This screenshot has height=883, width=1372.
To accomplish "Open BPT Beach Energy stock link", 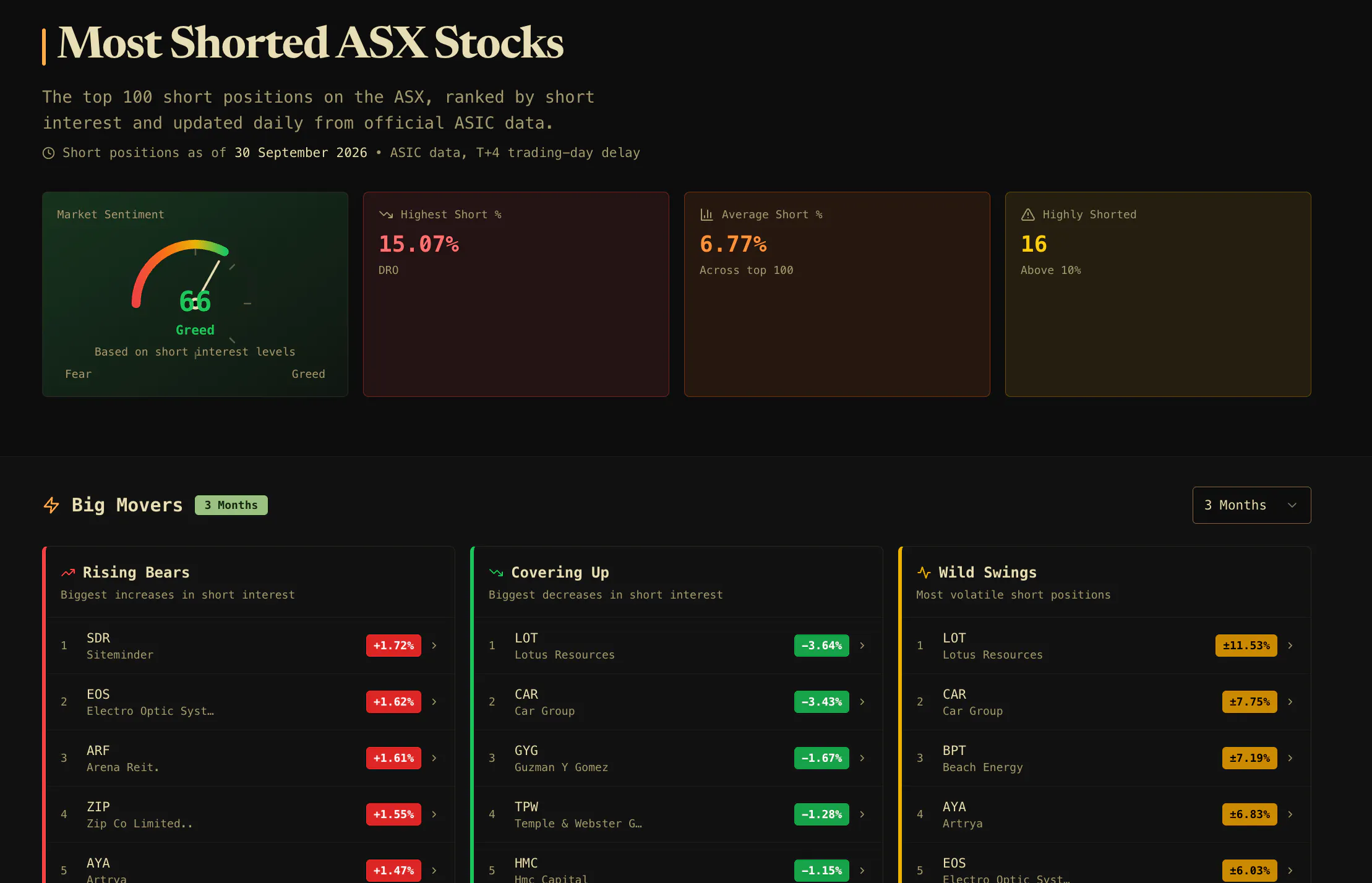I will [x=1107, y=758].
